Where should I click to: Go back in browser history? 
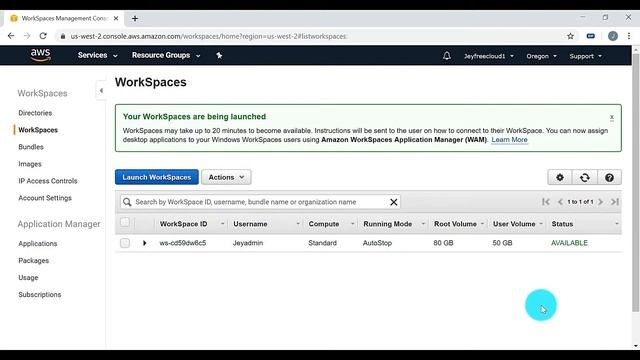[x=11, y=36]
